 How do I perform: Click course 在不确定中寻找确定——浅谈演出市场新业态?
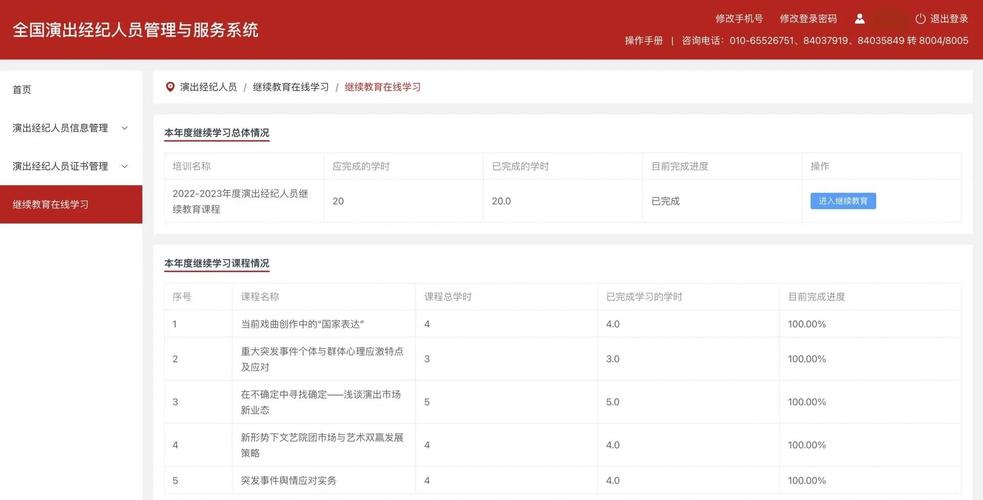click(x=320, y=402)
